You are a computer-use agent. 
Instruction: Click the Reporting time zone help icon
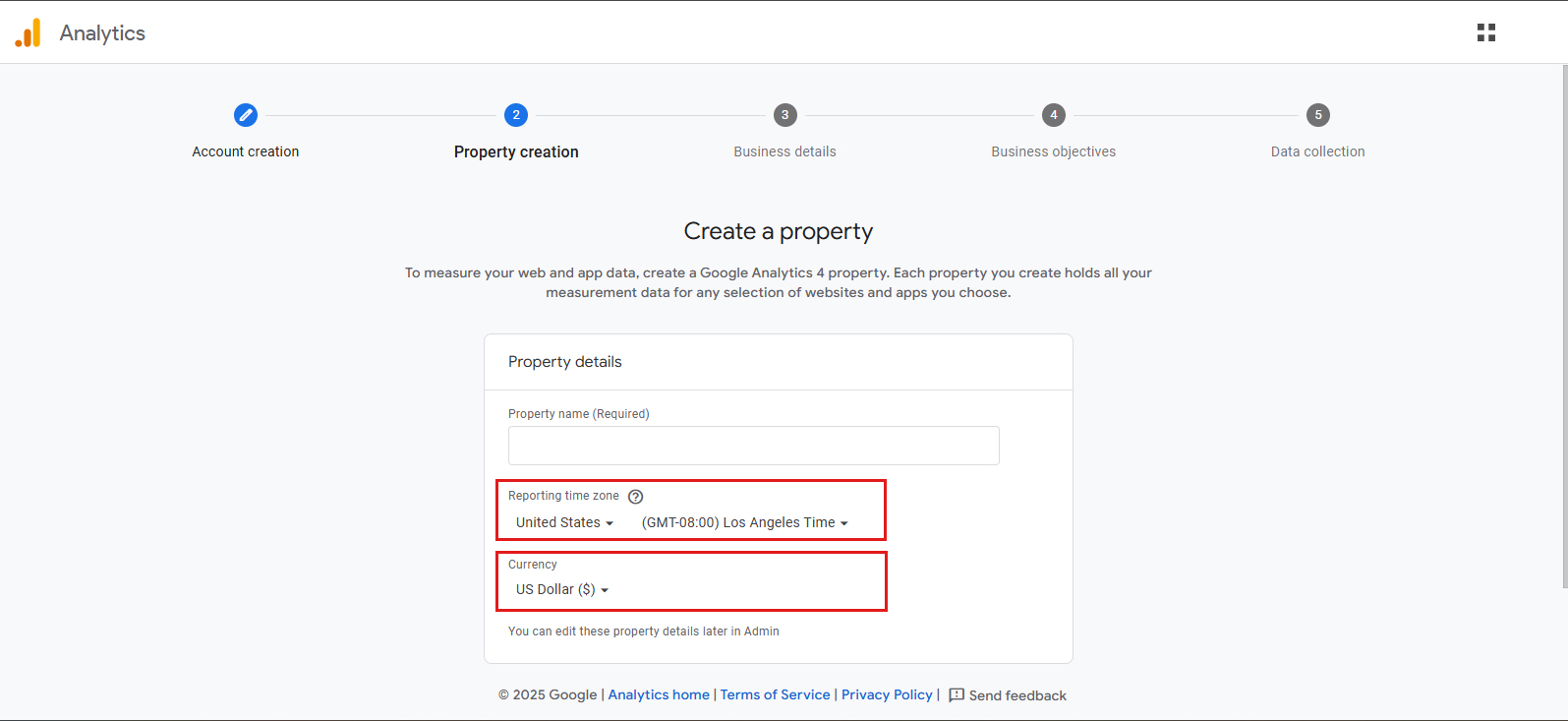click(x=636, y=497)
